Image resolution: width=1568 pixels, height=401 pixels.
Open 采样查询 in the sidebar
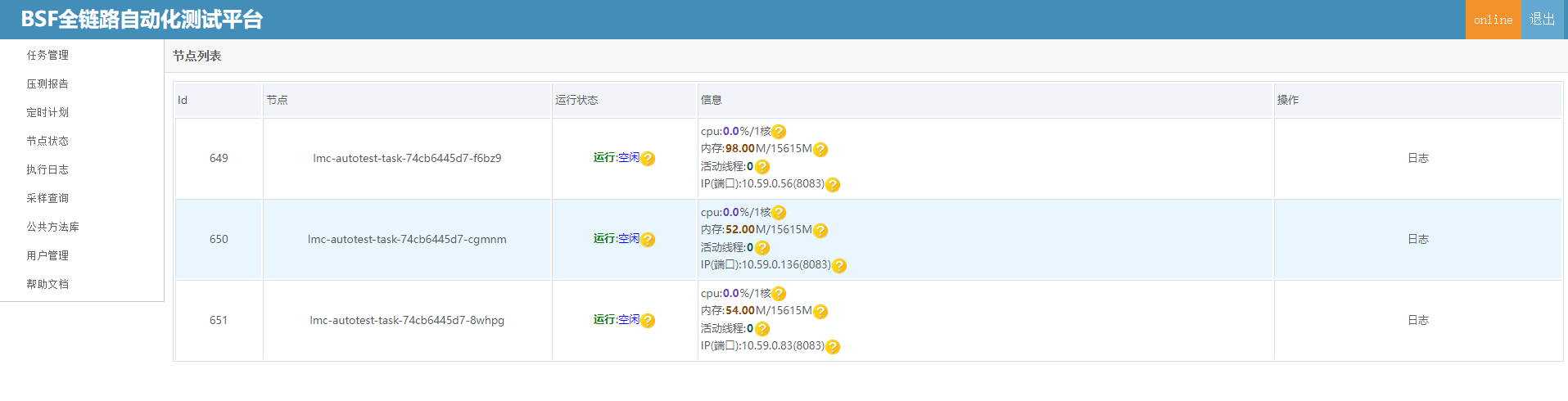tap(47, 198)
